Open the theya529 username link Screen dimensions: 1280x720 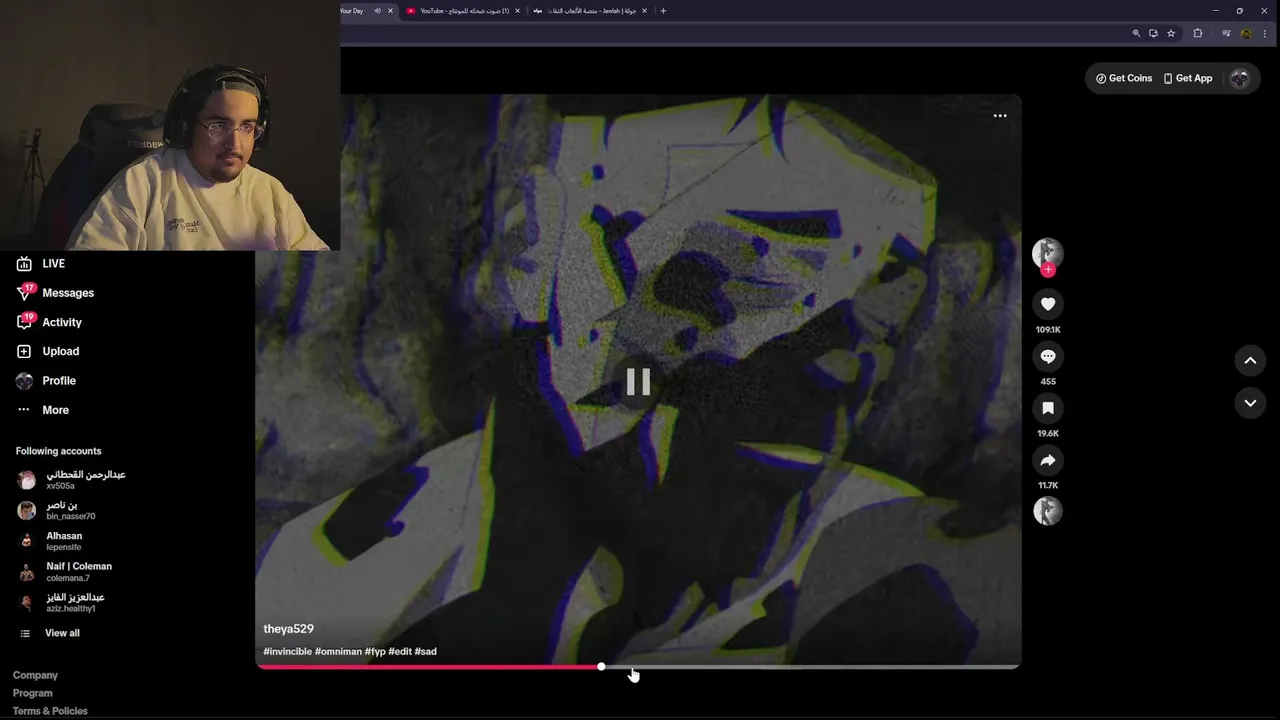point(288,629)
